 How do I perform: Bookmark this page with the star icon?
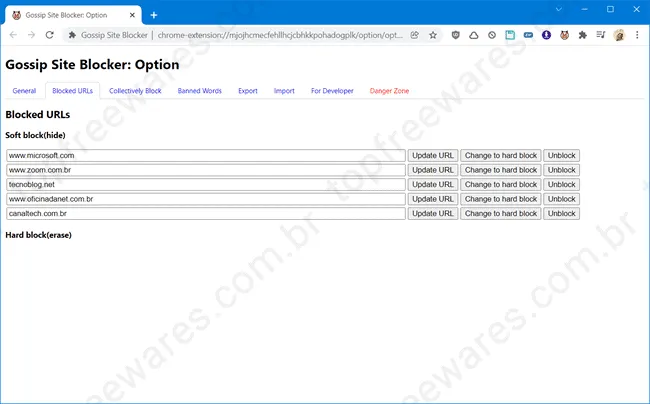(433, 35)
